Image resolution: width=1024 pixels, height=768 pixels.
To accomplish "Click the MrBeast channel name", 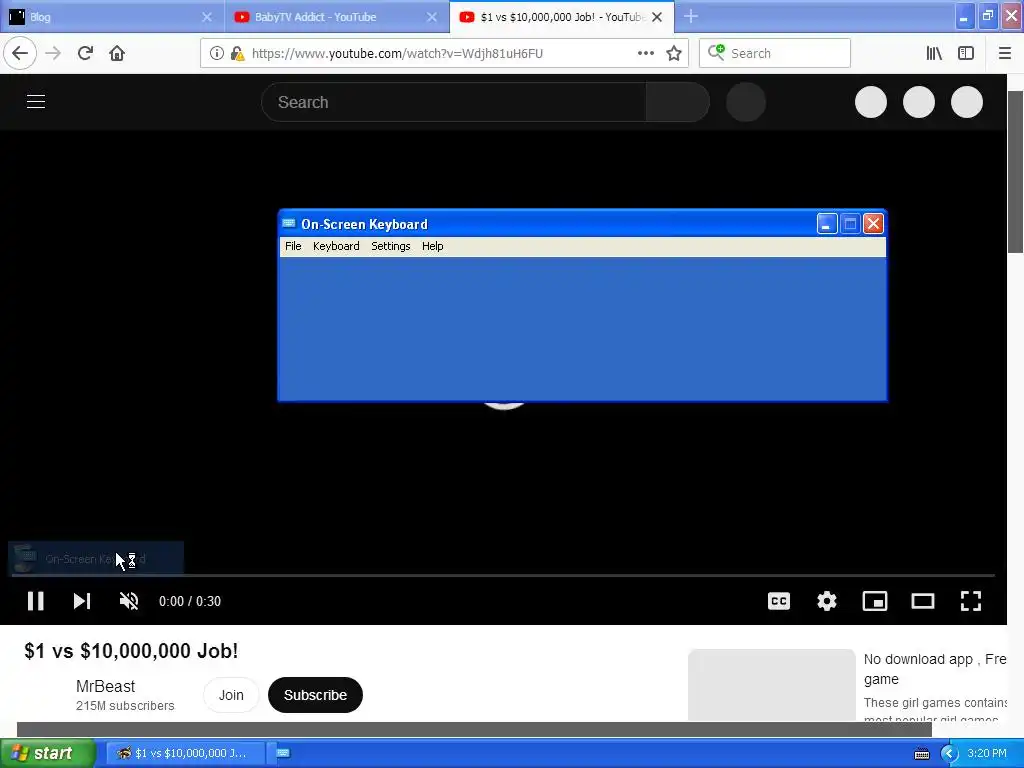I will tap(105, 686).
